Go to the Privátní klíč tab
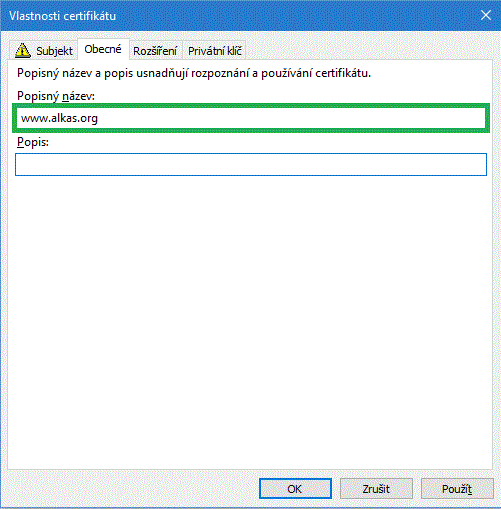Image resolution: width=501 pixels, height=509 pixels. point(214,51)
